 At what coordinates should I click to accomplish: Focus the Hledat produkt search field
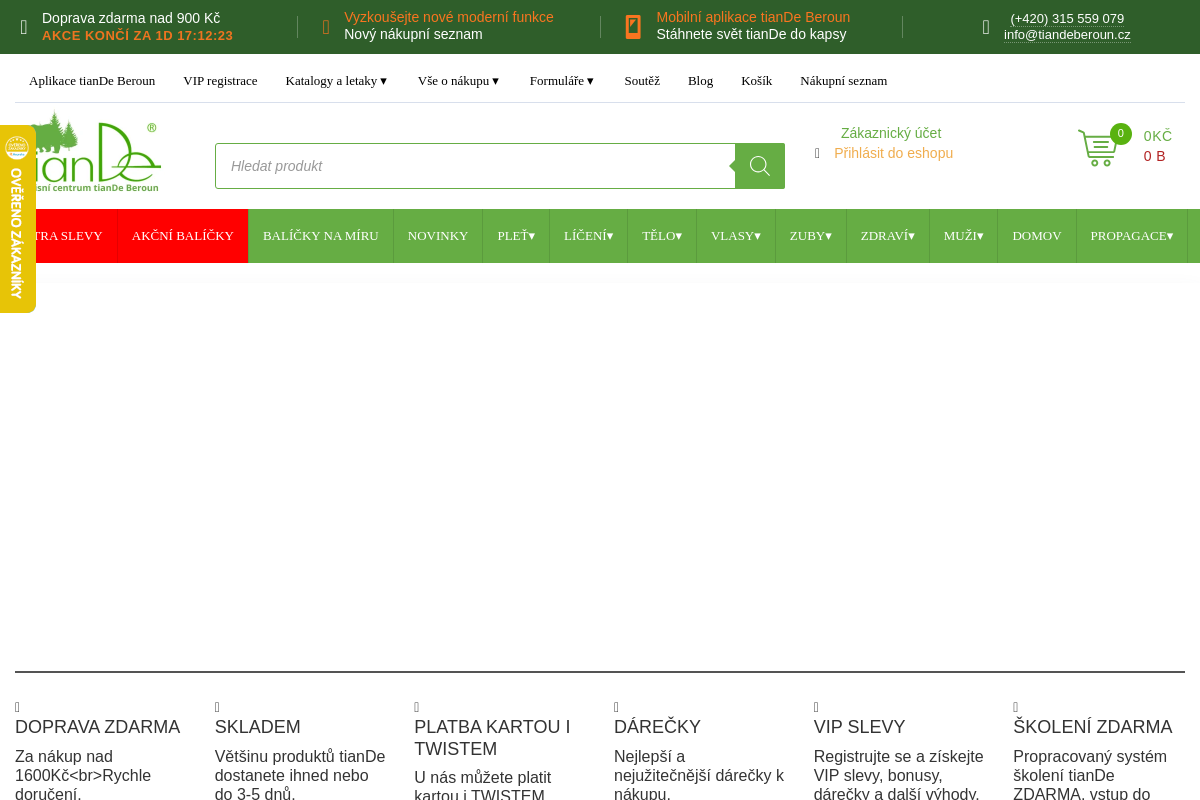pyautogui.click(x=475, y=166)
